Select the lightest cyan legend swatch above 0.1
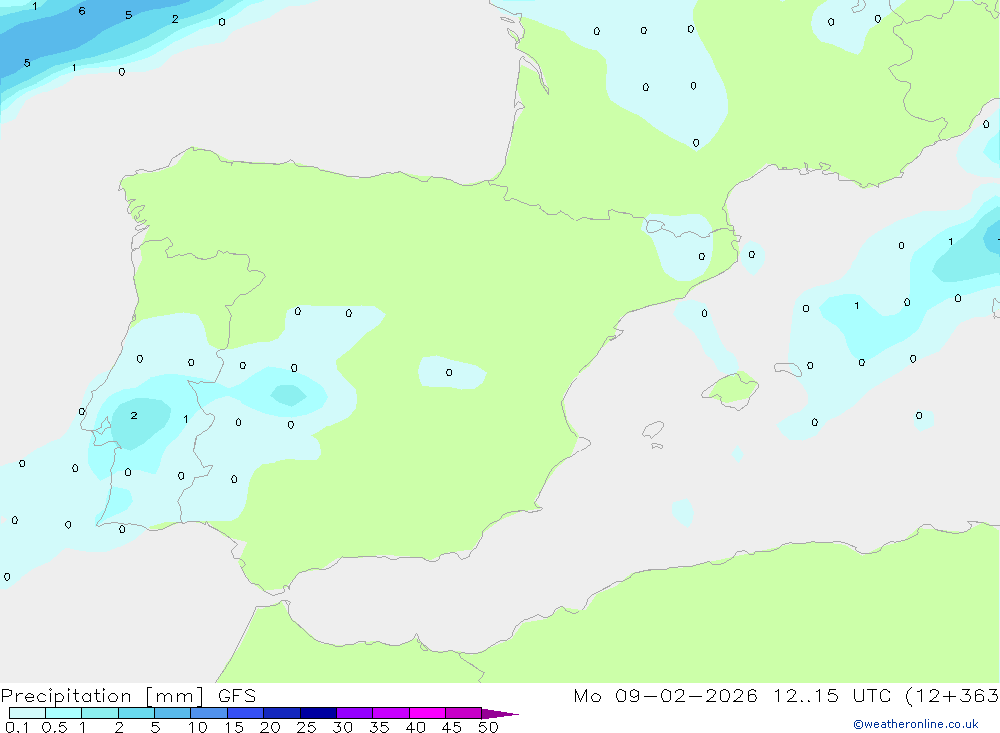 coord(27,713)
